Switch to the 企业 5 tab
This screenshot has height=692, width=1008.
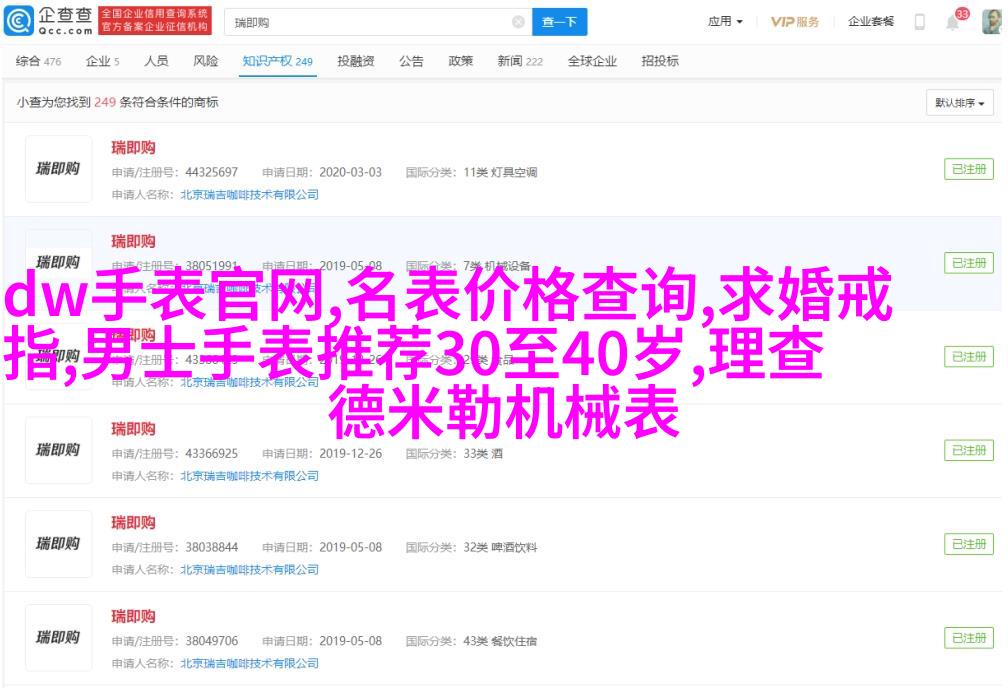[x=102, y=61]
